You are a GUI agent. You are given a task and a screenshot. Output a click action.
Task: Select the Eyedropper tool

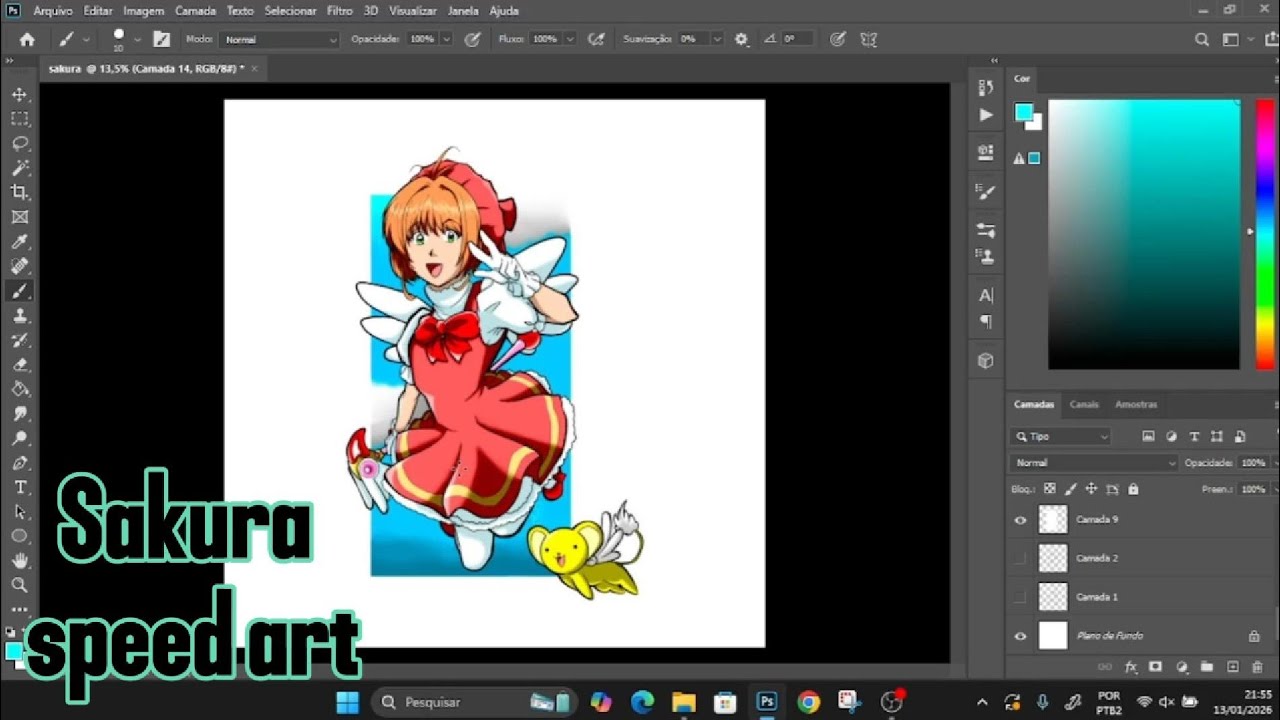pos(19,241)
